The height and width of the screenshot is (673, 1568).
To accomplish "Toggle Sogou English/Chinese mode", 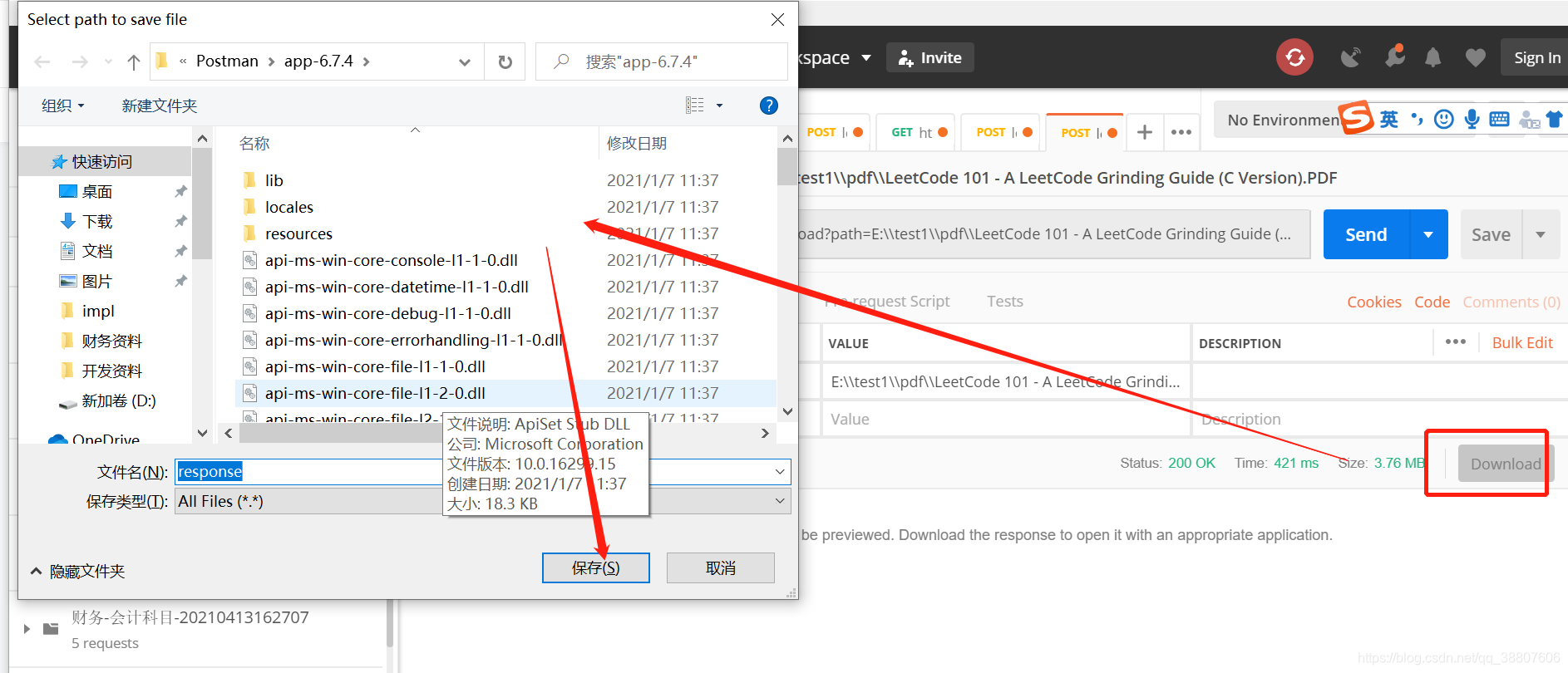I will click(1389, 119).
